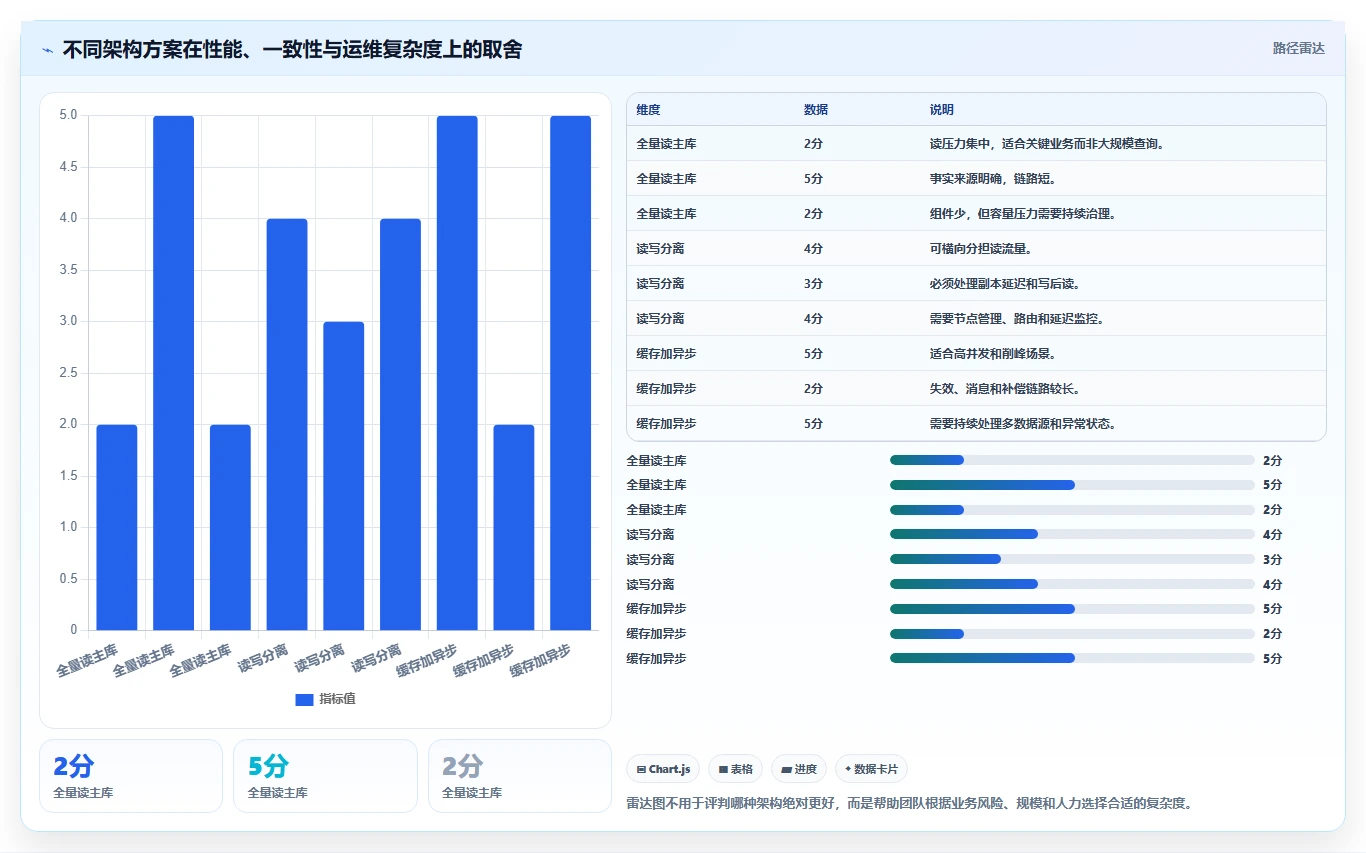Click the 全量读主库 progress bar showing 5分

coord(1072,485)
